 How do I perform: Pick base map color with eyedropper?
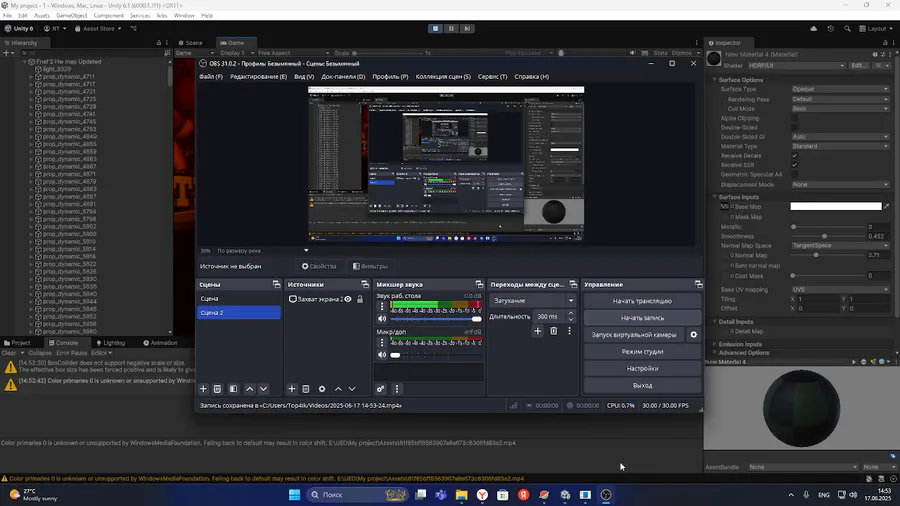(886, 207)
